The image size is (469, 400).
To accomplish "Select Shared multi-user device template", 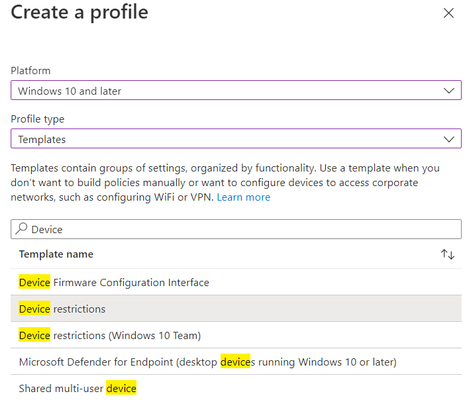I will [x=236, y=388].
